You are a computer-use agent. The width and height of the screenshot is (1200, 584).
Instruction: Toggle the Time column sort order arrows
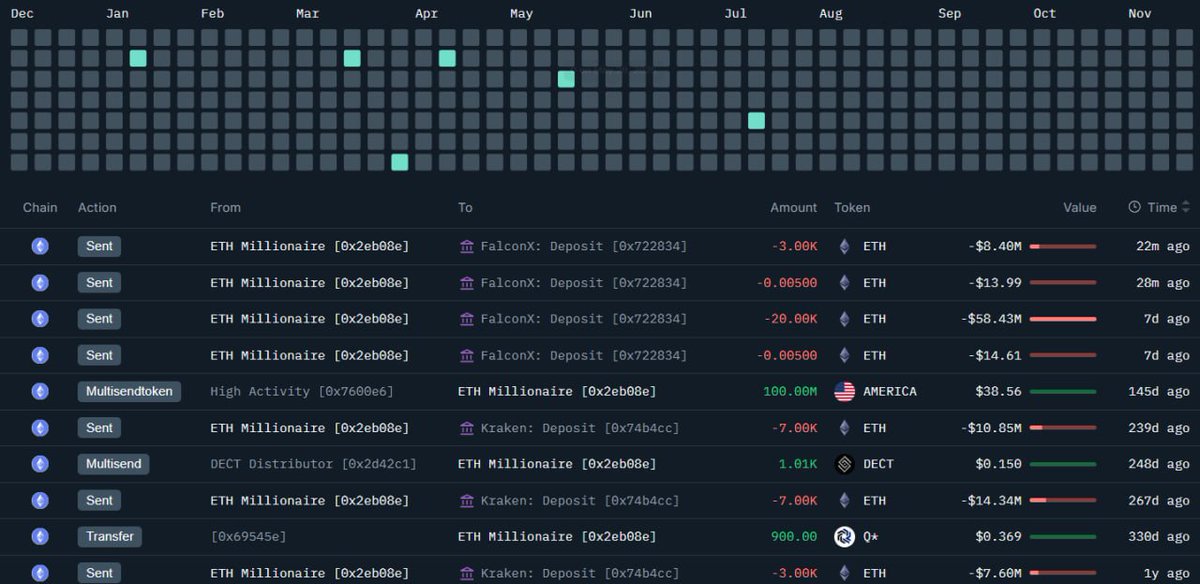pyautogui.click(x=1184, y=207)
